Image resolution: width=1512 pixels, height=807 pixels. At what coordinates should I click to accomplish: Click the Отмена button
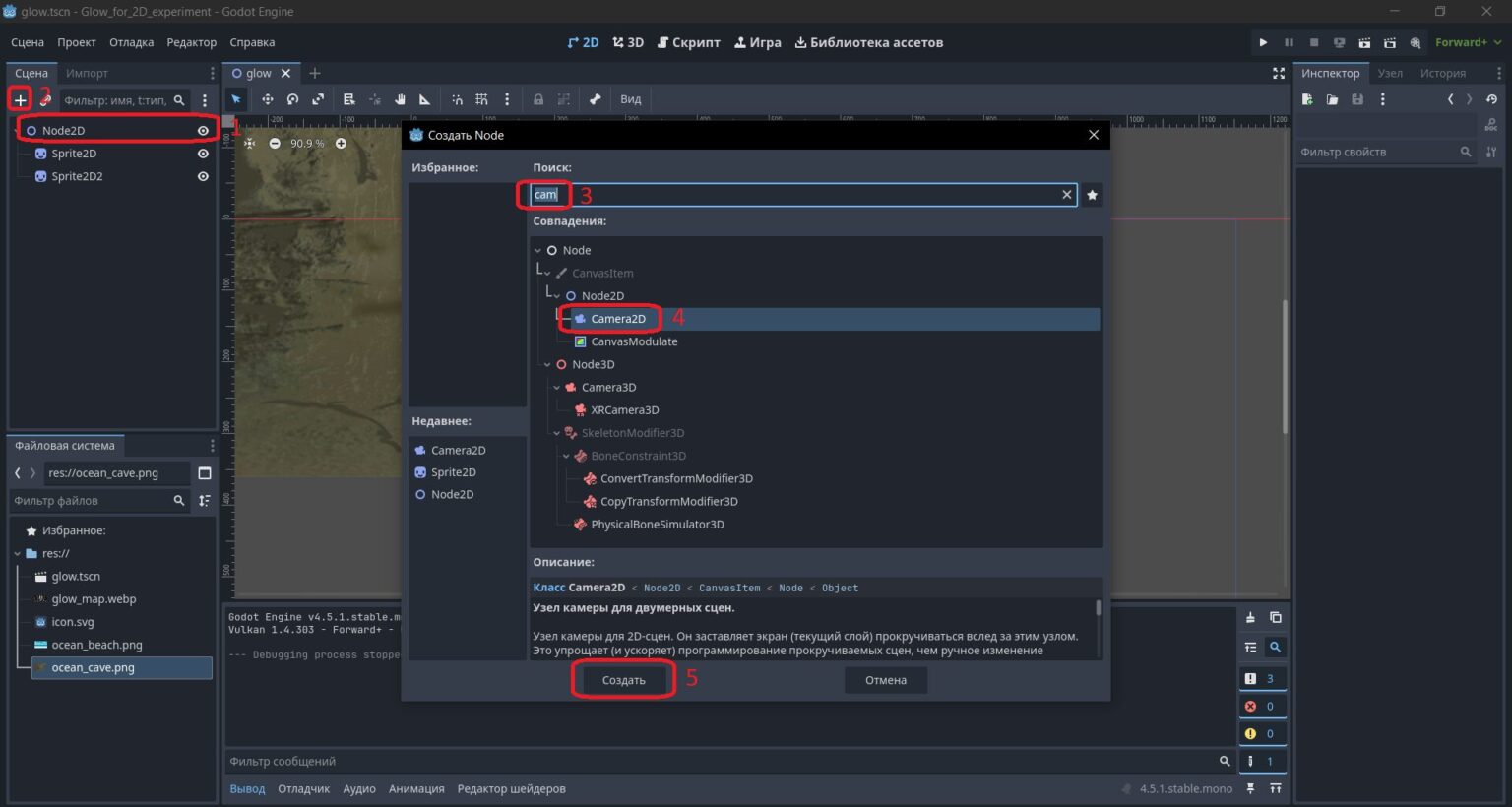point(886,680)
